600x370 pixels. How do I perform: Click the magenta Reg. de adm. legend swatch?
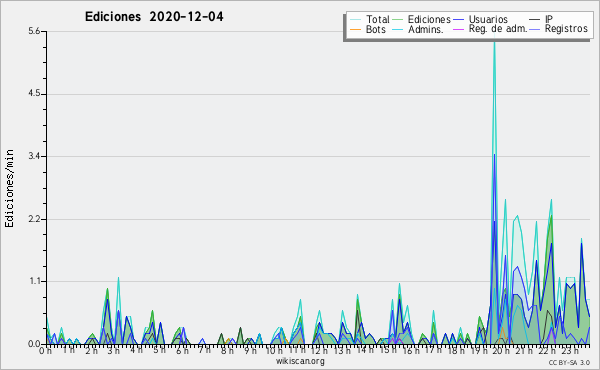pyautogui.click(x=458, y=29)
